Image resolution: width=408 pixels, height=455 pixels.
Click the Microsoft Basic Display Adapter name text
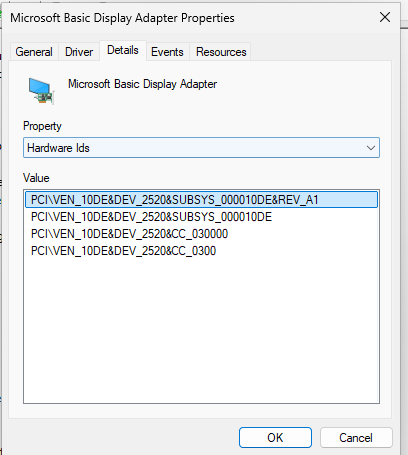tap(142, 84)
